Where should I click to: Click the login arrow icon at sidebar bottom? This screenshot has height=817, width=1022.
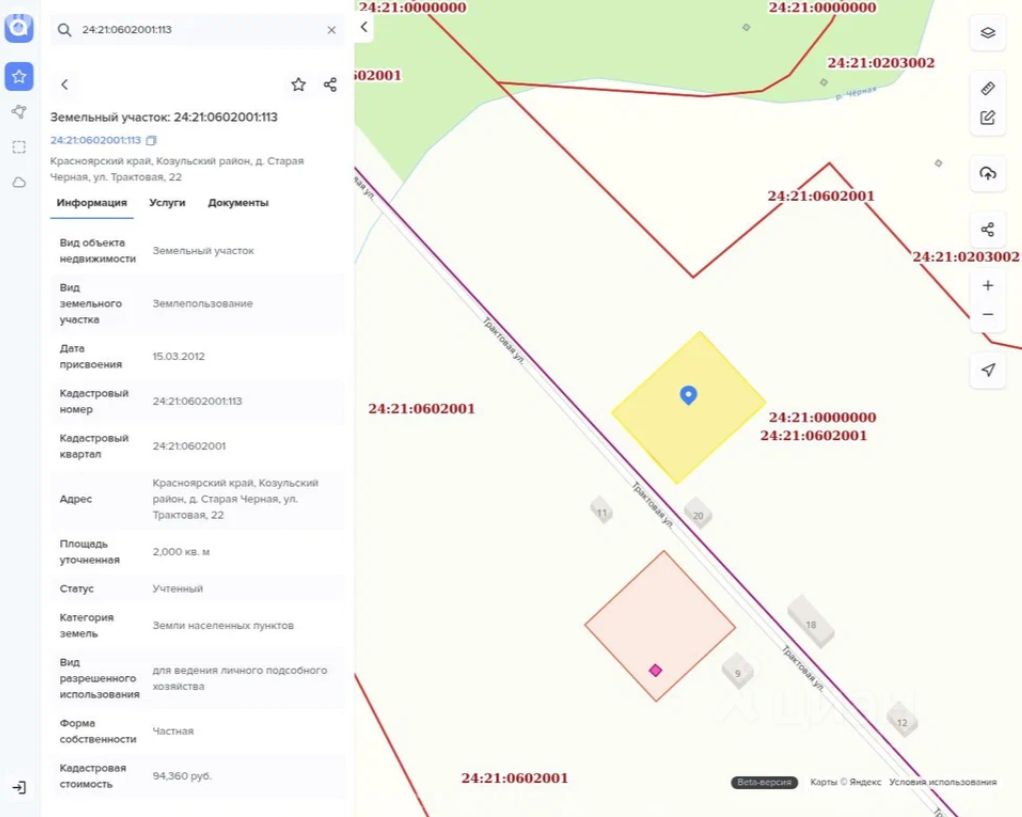19,787
